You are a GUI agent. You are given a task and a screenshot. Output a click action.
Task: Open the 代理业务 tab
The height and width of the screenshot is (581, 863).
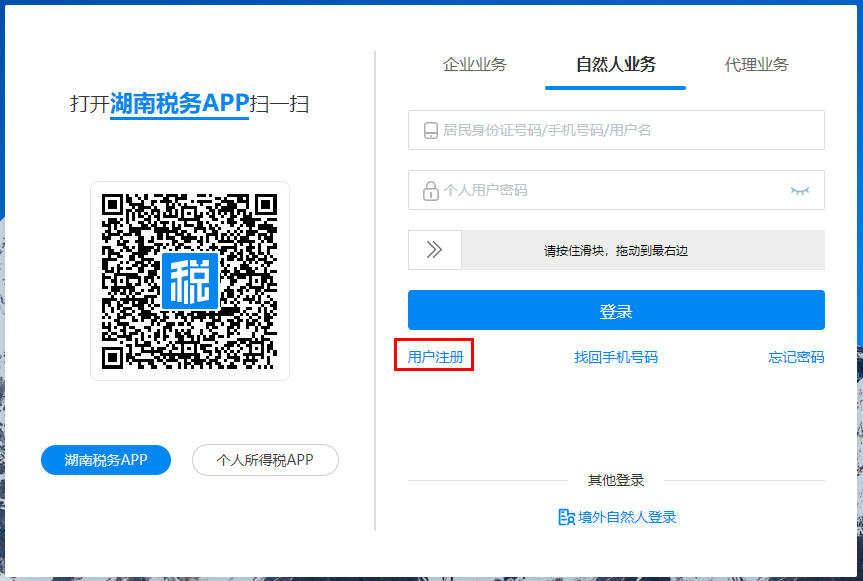756,64
